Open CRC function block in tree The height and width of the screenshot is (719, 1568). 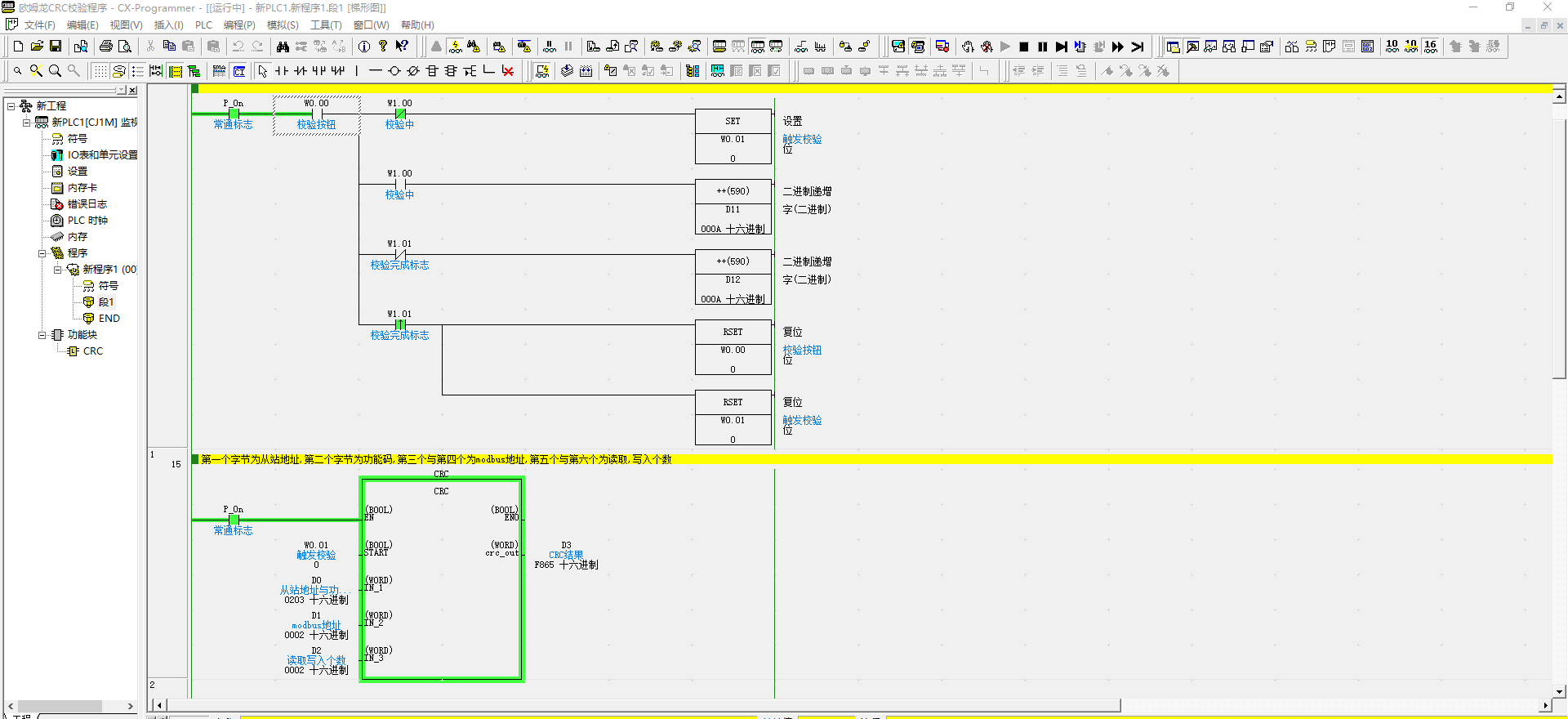92,351
